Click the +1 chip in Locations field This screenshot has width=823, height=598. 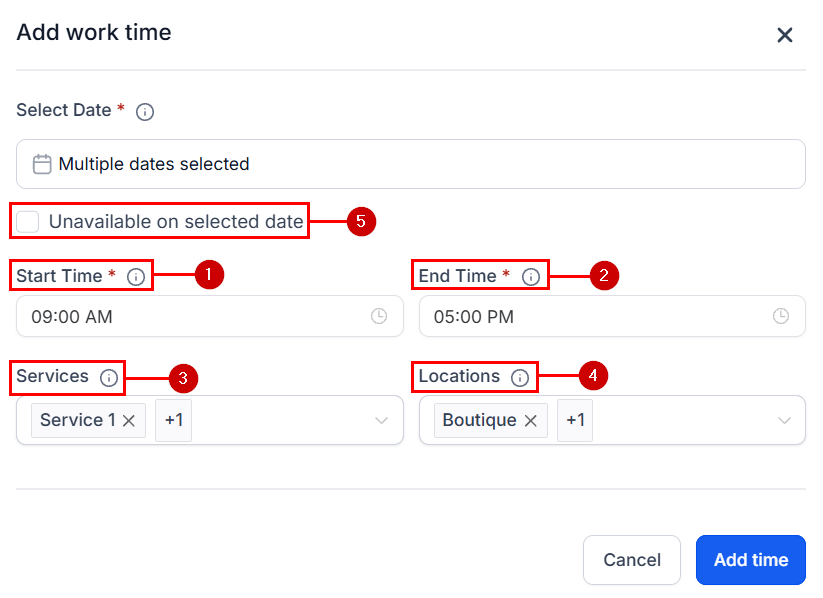click(x=574, y=420)
